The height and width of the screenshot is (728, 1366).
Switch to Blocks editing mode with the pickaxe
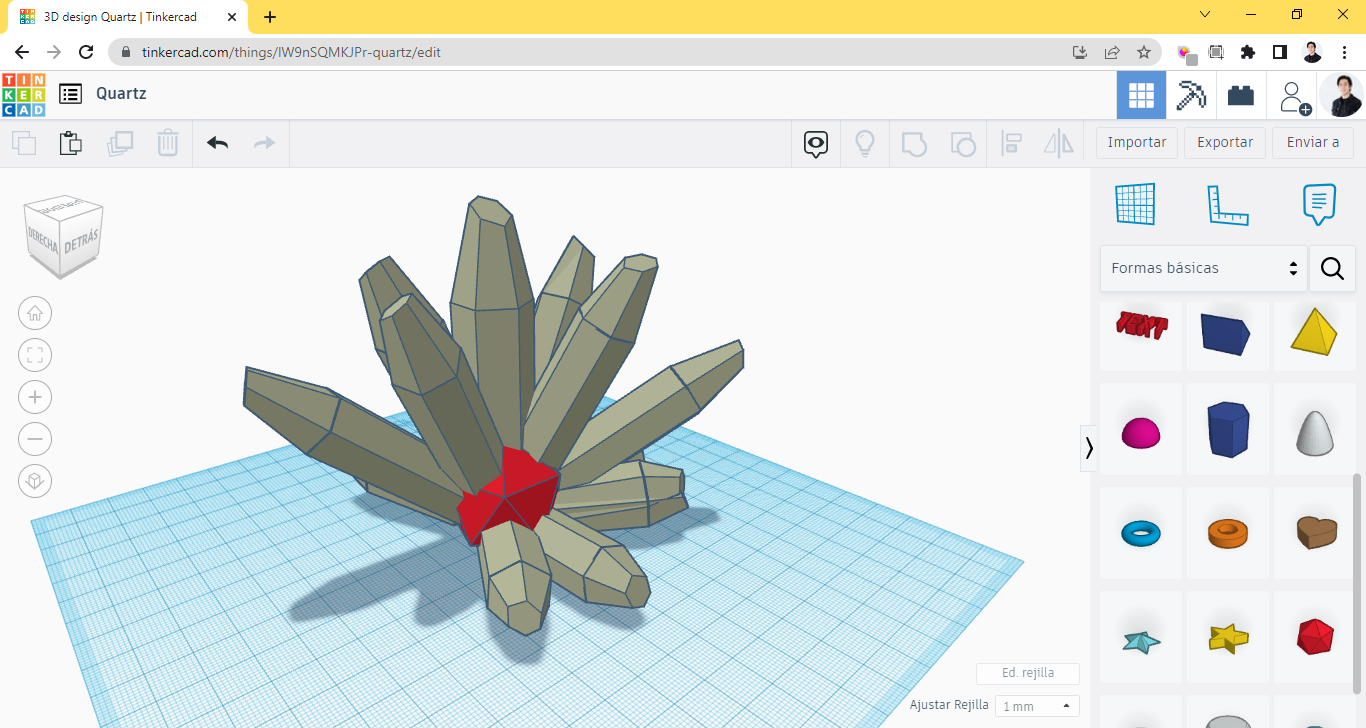click(x=1191, y=93)
